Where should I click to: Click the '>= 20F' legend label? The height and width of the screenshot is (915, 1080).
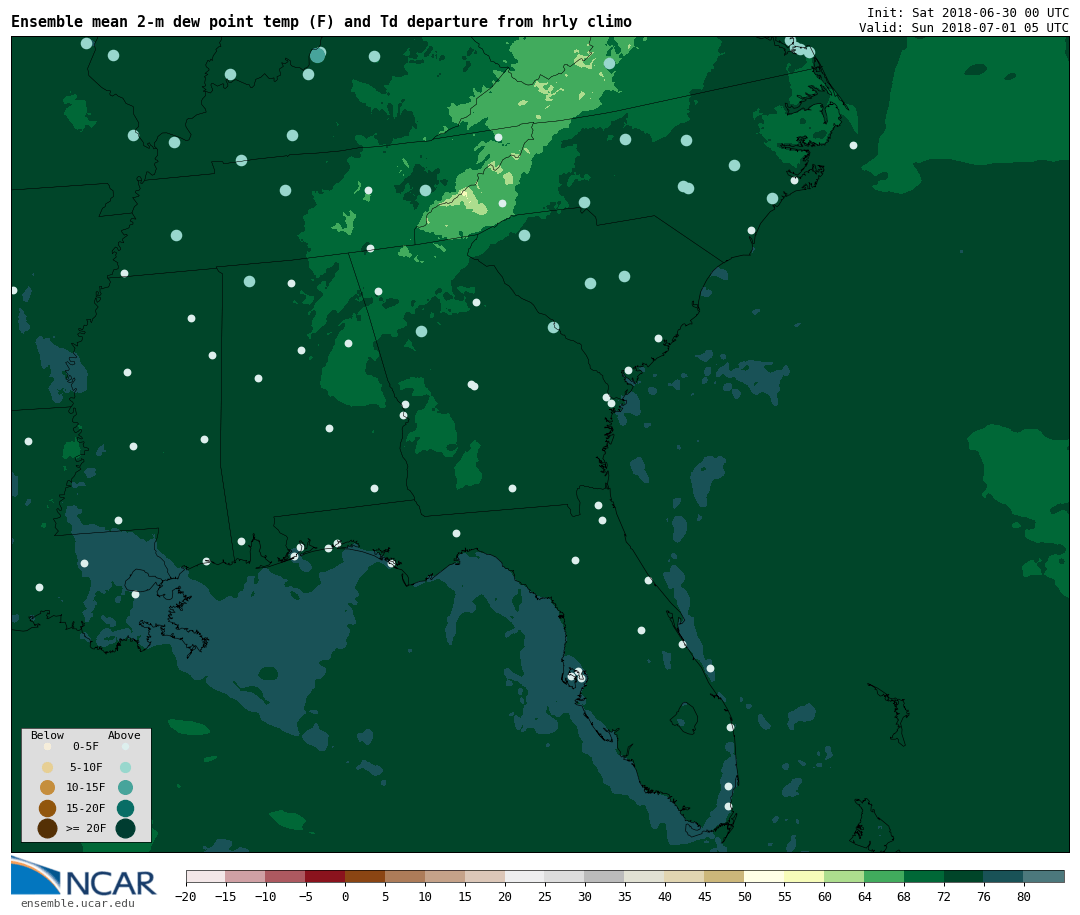click(86, 828)
